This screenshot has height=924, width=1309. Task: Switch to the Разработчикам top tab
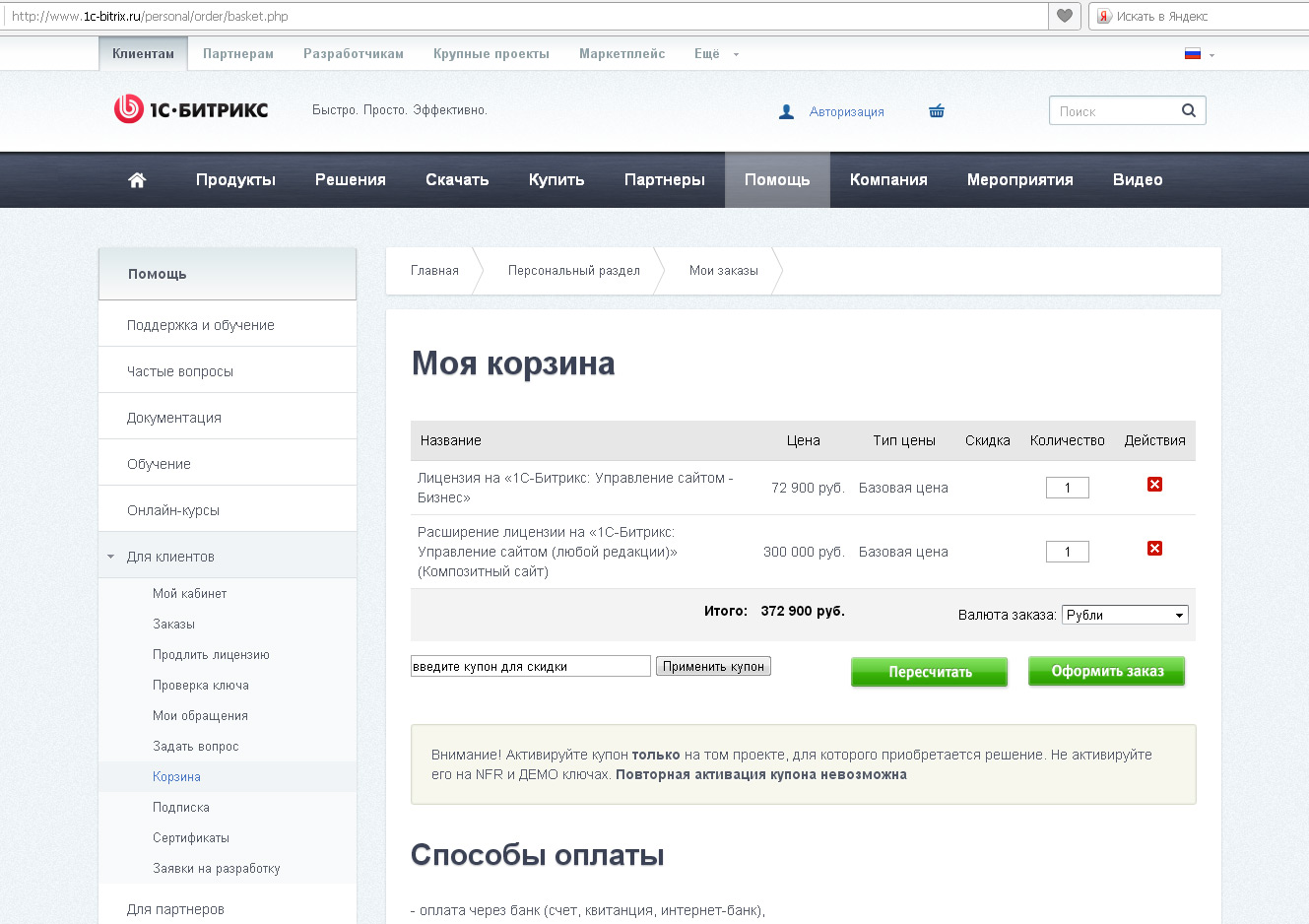[354, 53]
